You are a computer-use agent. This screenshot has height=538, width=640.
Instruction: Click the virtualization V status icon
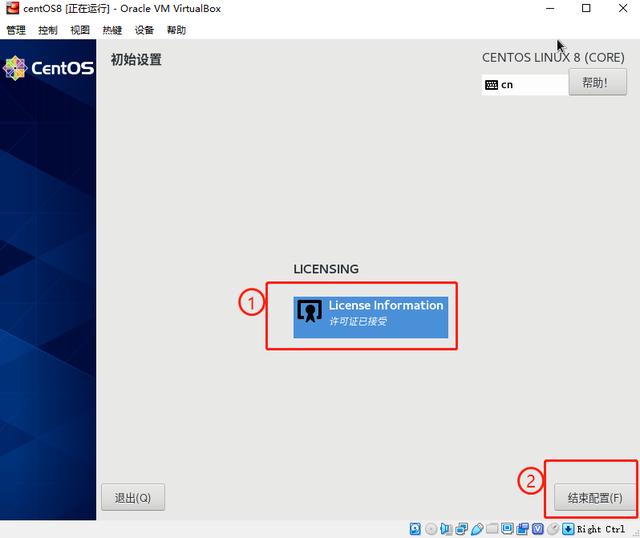point(538,529)
